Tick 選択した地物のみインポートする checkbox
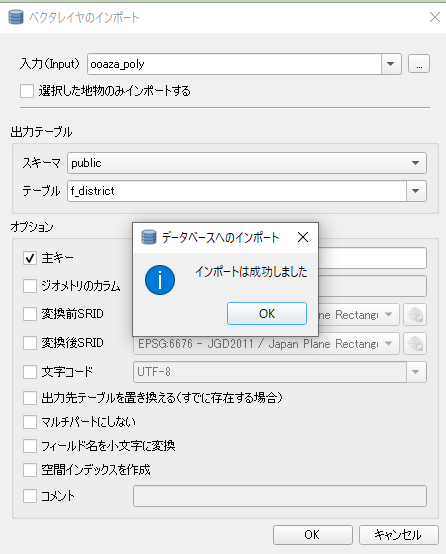Viewport: 446px width, 554px height. 27,91
